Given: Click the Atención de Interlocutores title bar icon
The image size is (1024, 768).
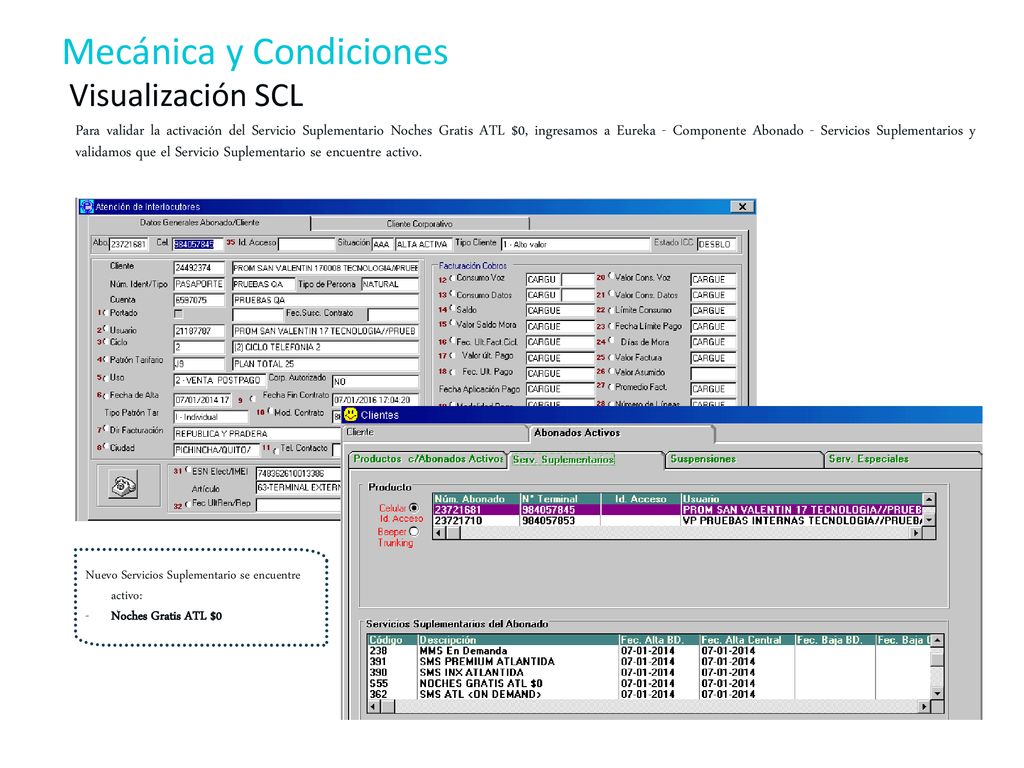Looking at the screenshot, I should [x=86, y=206].
